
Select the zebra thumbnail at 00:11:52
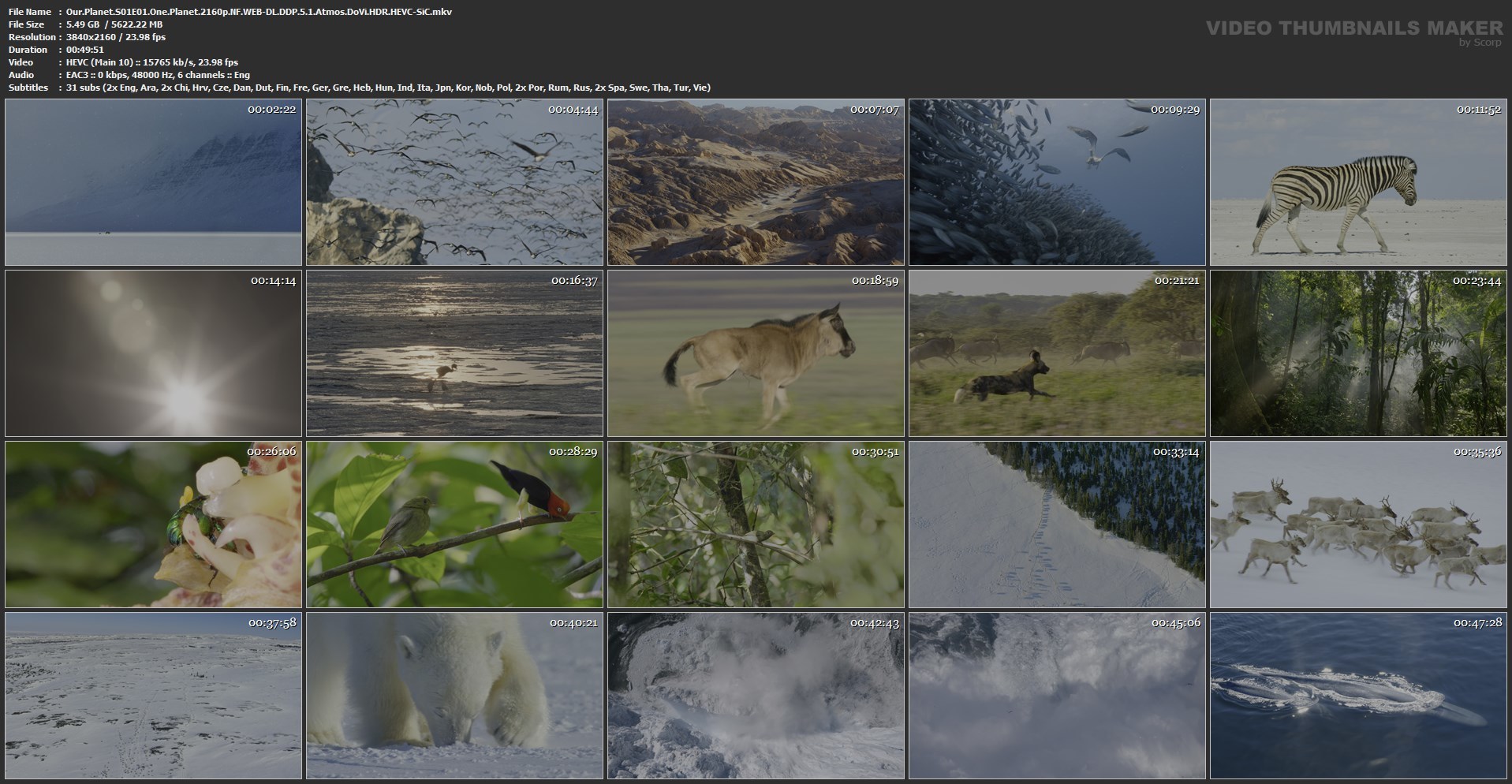point(1358,182)
